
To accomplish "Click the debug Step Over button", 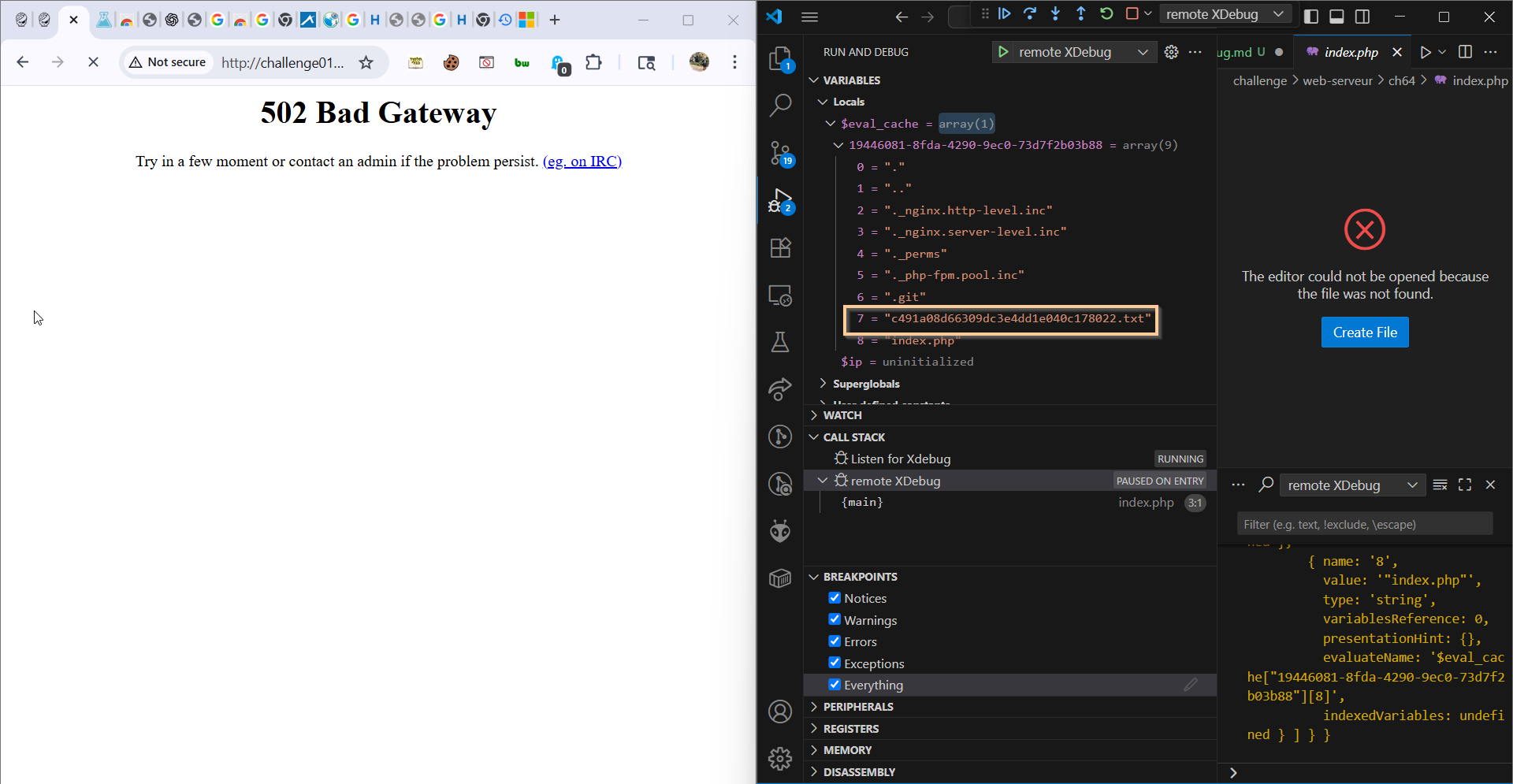I will click(1030, 13).
